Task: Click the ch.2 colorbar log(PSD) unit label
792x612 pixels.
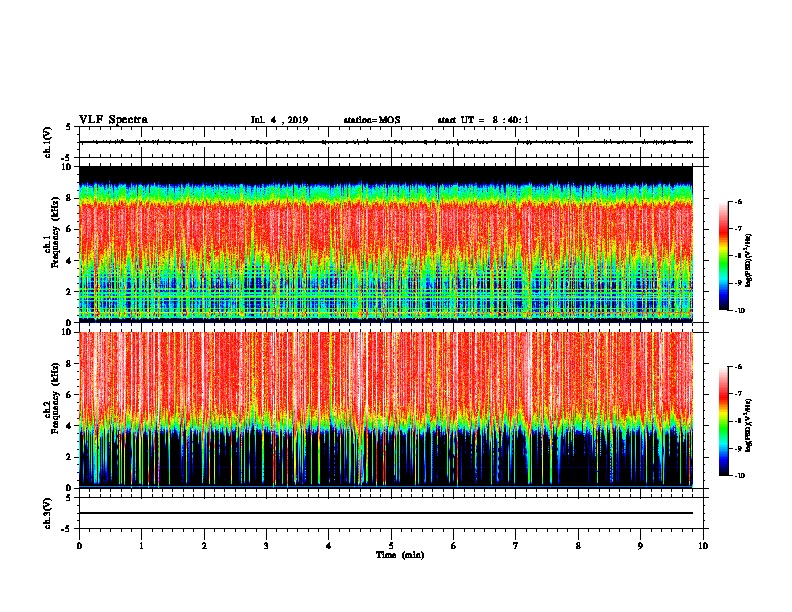Action: [749, 425]
